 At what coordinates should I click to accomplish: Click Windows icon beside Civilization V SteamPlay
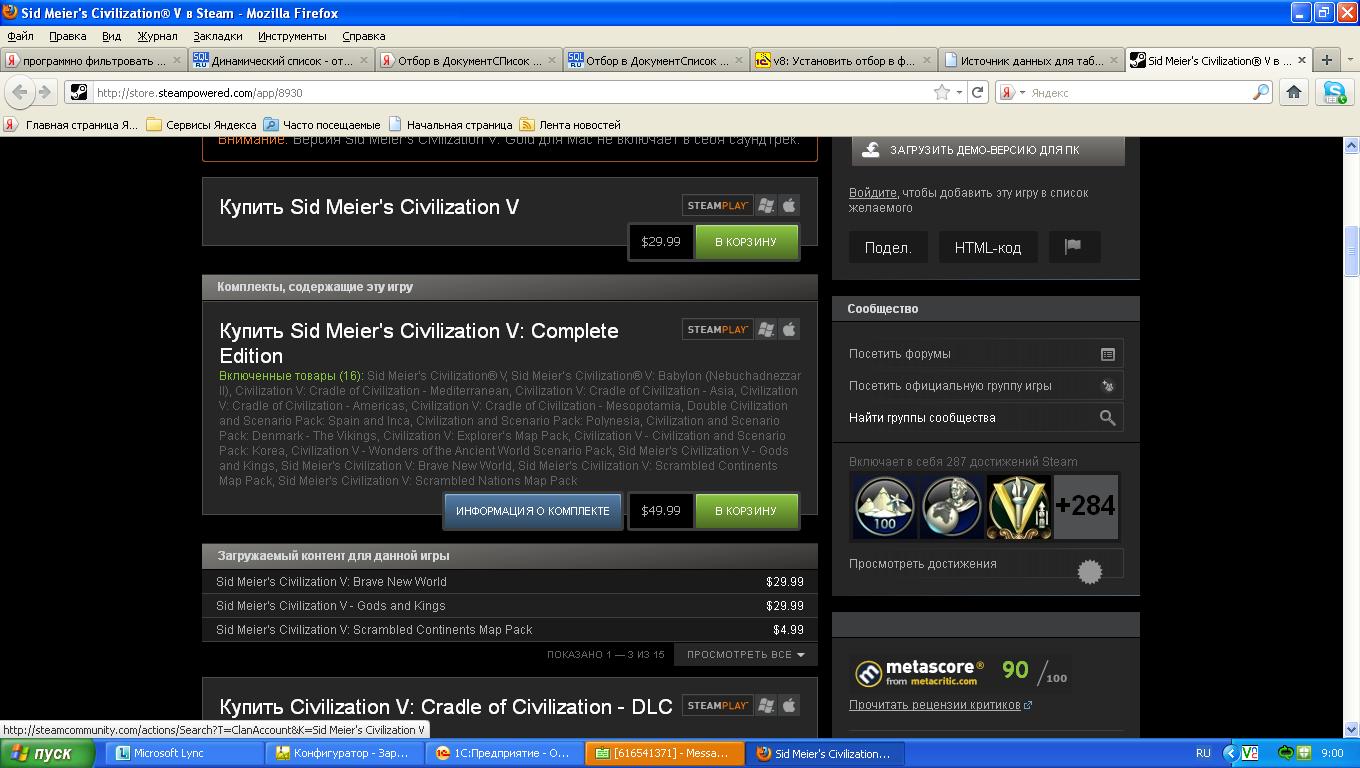point(766,205)
